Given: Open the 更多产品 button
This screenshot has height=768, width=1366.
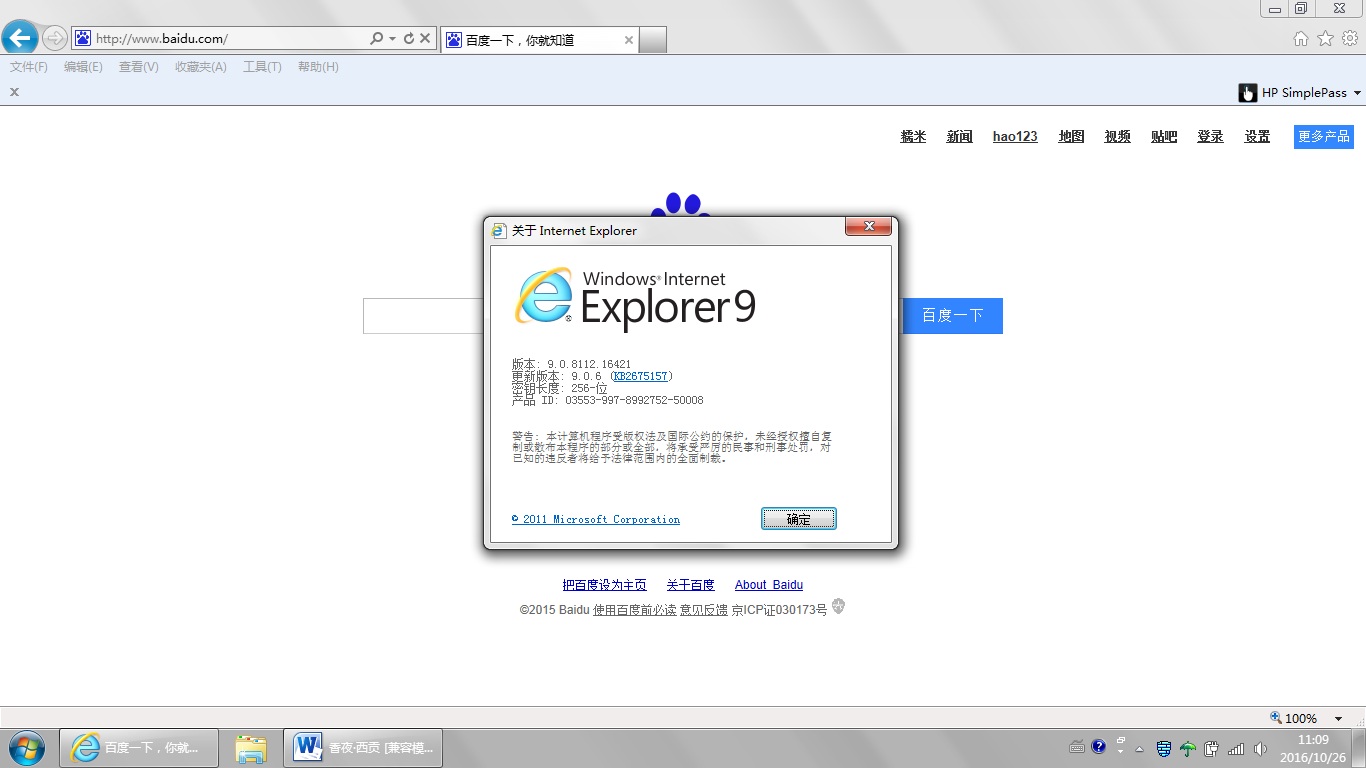Looking at the screenshot, I should click(x=1324, y=136).
